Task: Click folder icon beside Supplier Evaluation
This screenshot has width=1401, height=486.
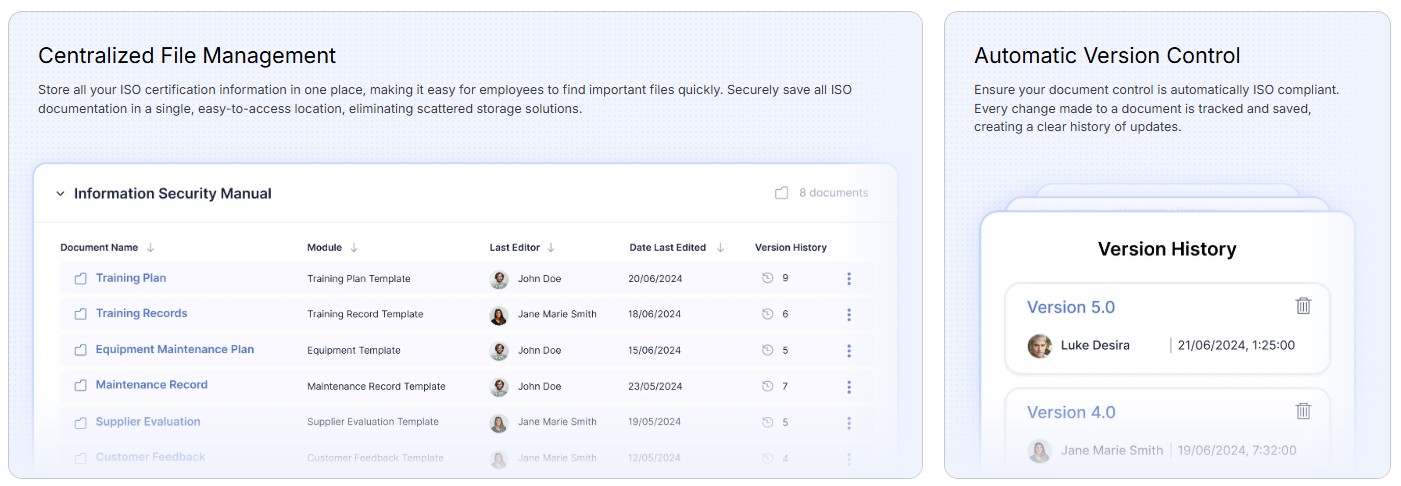Action: pyautogui.click(x=81, y=422)
